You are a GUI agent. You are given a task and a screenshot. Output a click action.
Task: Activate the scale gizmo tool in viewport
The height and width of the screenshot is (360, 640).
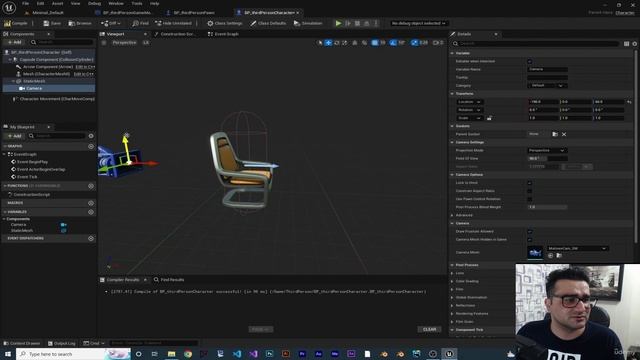click(x=345, y=42)
